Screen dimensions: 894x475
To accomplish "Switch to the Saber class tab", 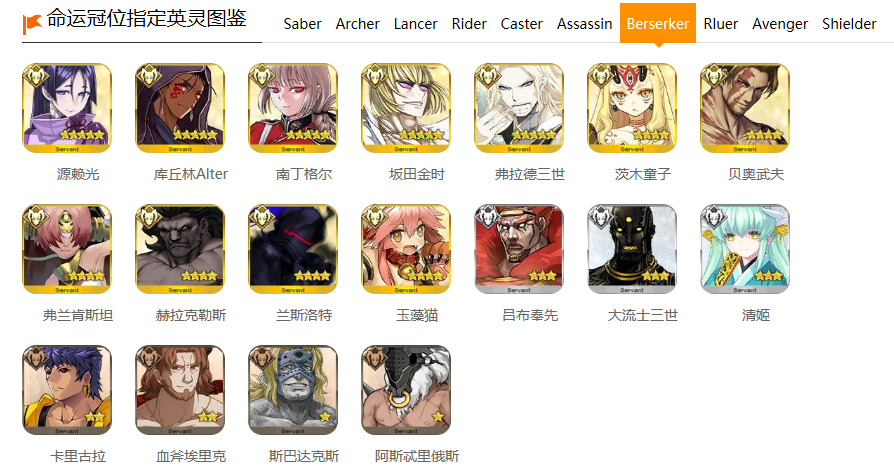I will point(302,24).
